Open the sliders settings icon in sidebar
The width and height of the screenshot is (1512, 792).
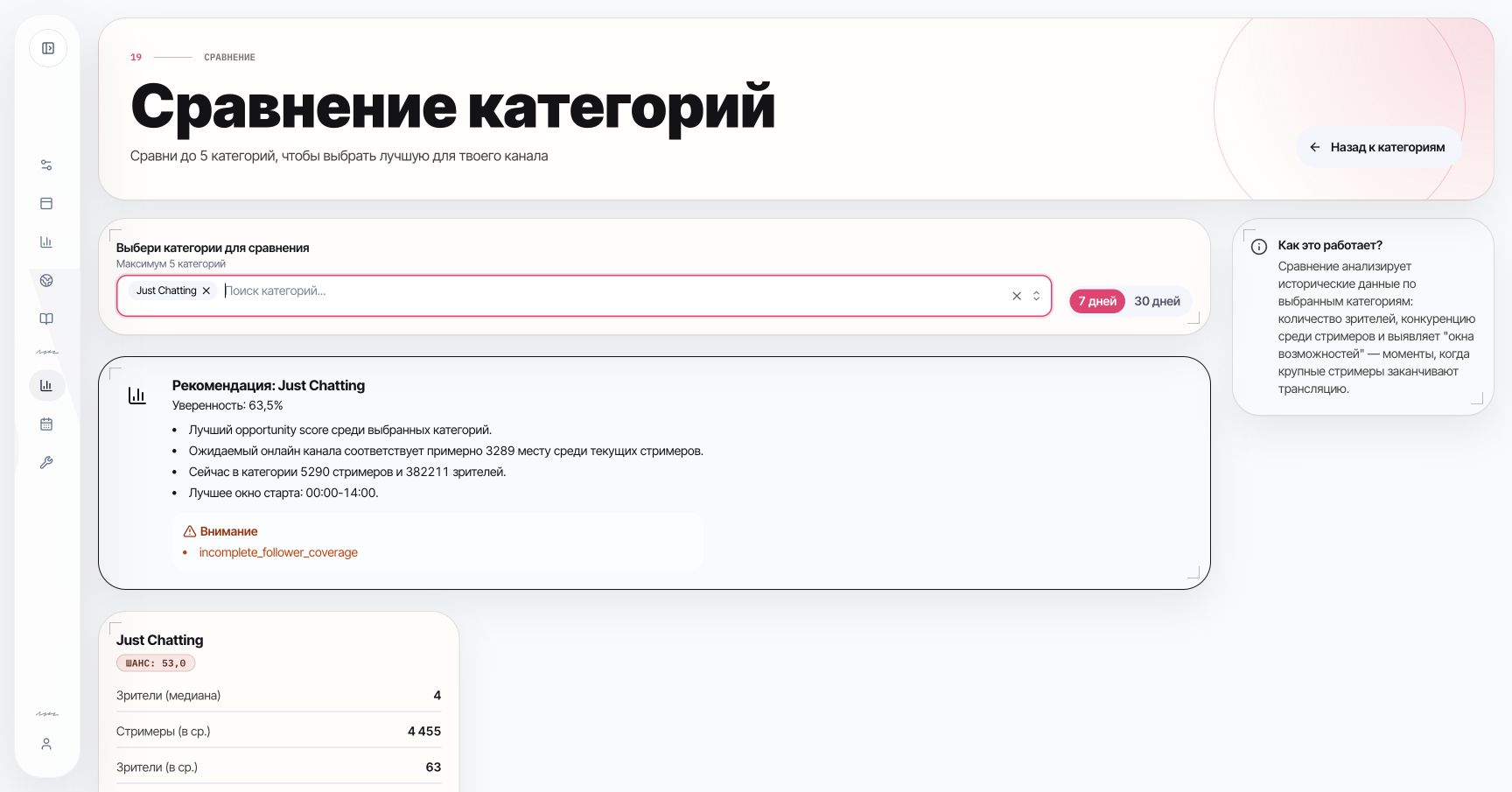[x=46, y=165]
